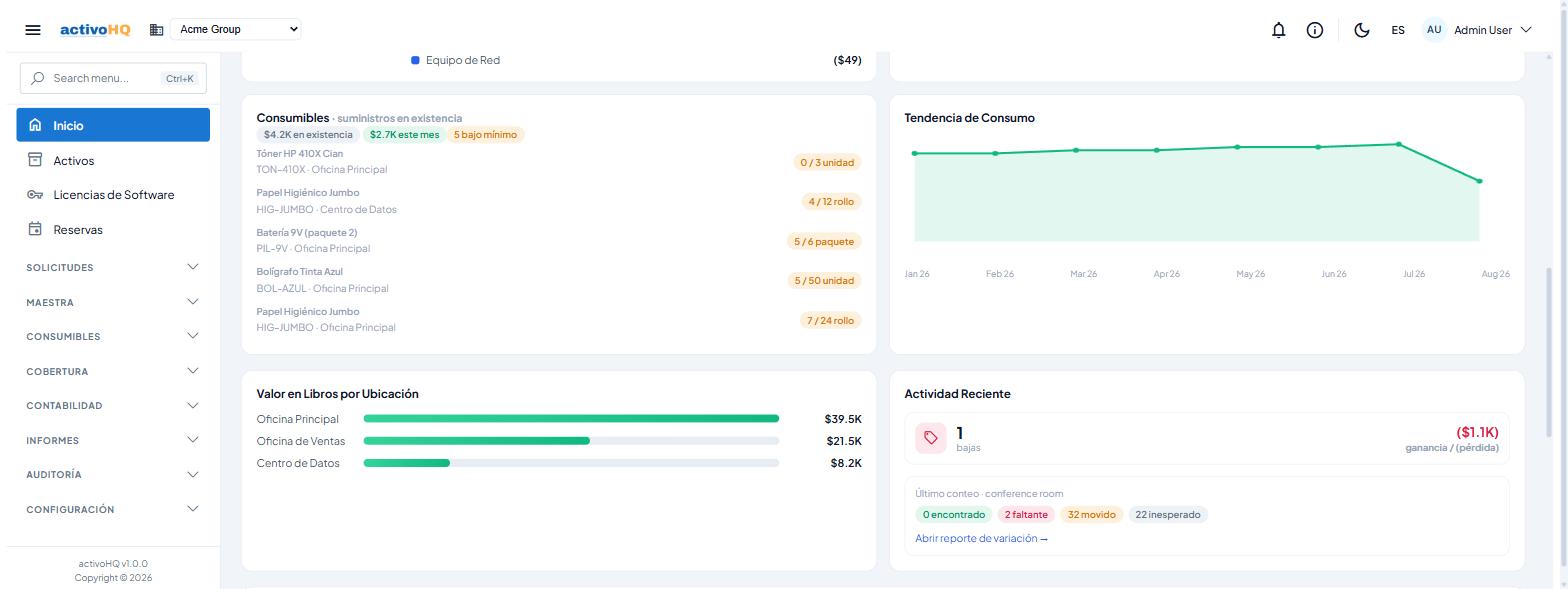Expand the CONSUMIBLES section

[113, 336]
